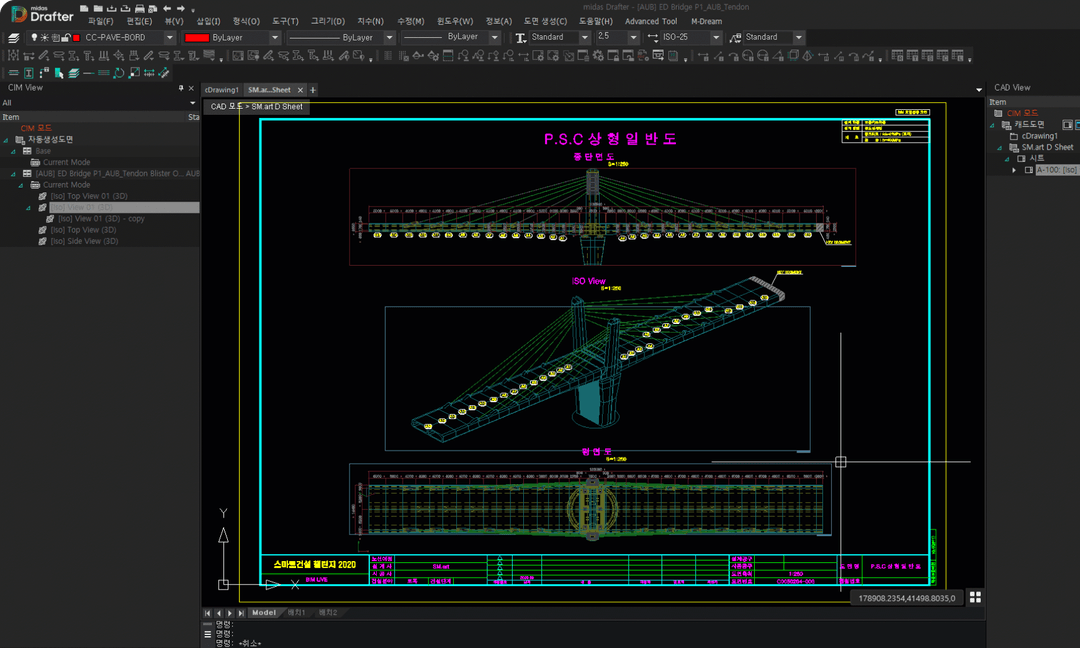Open the CC-PAVE-BORD layer dropdown
Image resolution: width=1080 pixels, height=648 pixels.
(169, 38)
